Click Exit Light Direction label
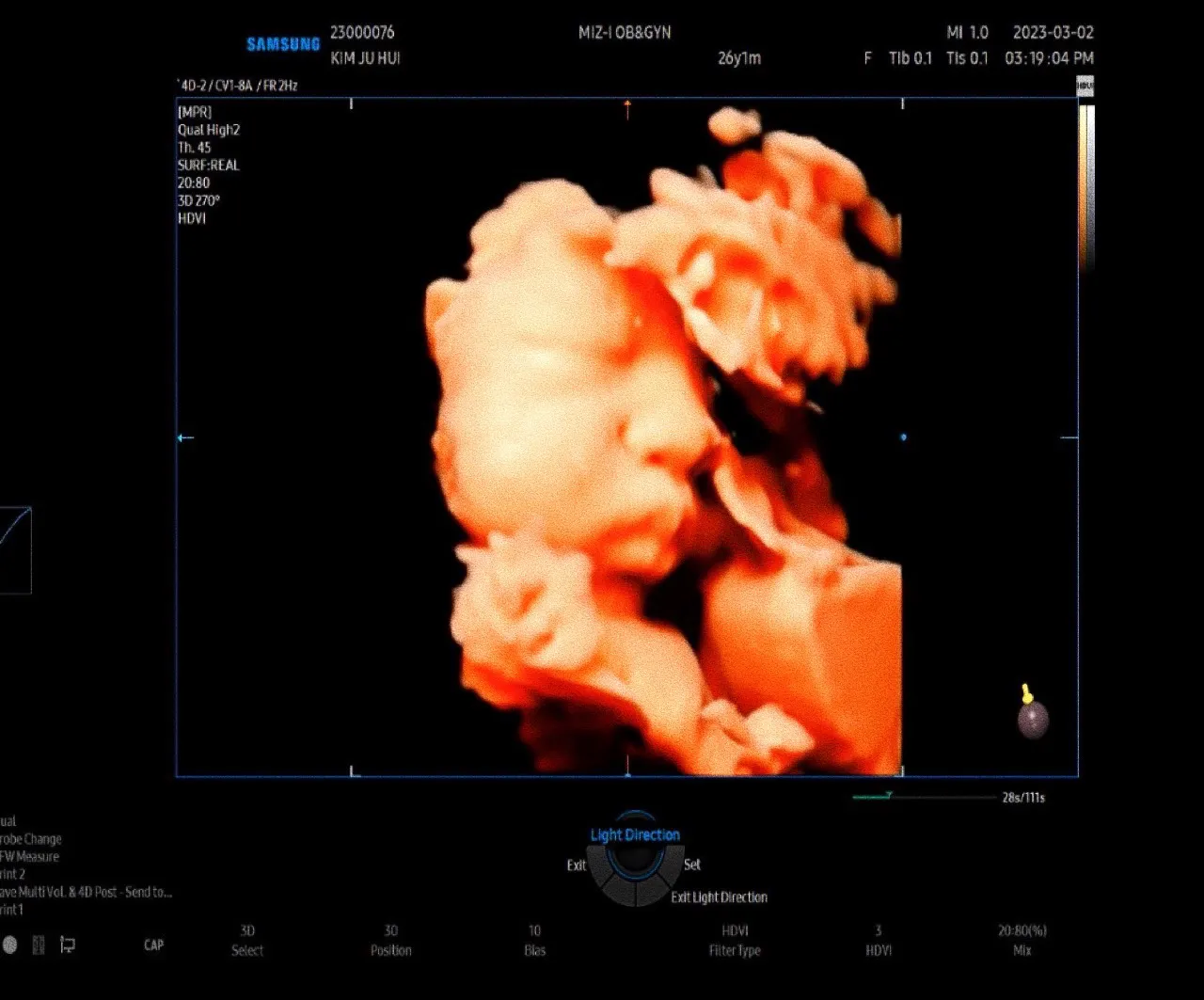The width and height of the screenshot is (1204, 1000). [719, 897]
